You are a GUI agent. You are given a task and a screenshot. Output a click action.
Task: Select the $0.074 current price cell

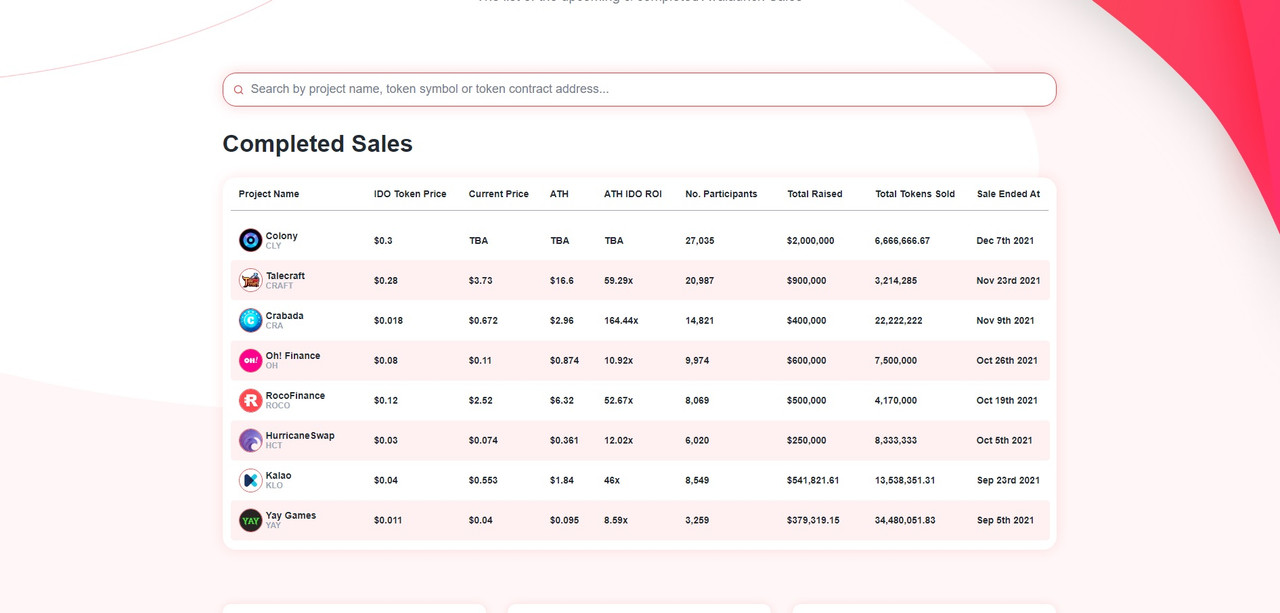(484, 441)
